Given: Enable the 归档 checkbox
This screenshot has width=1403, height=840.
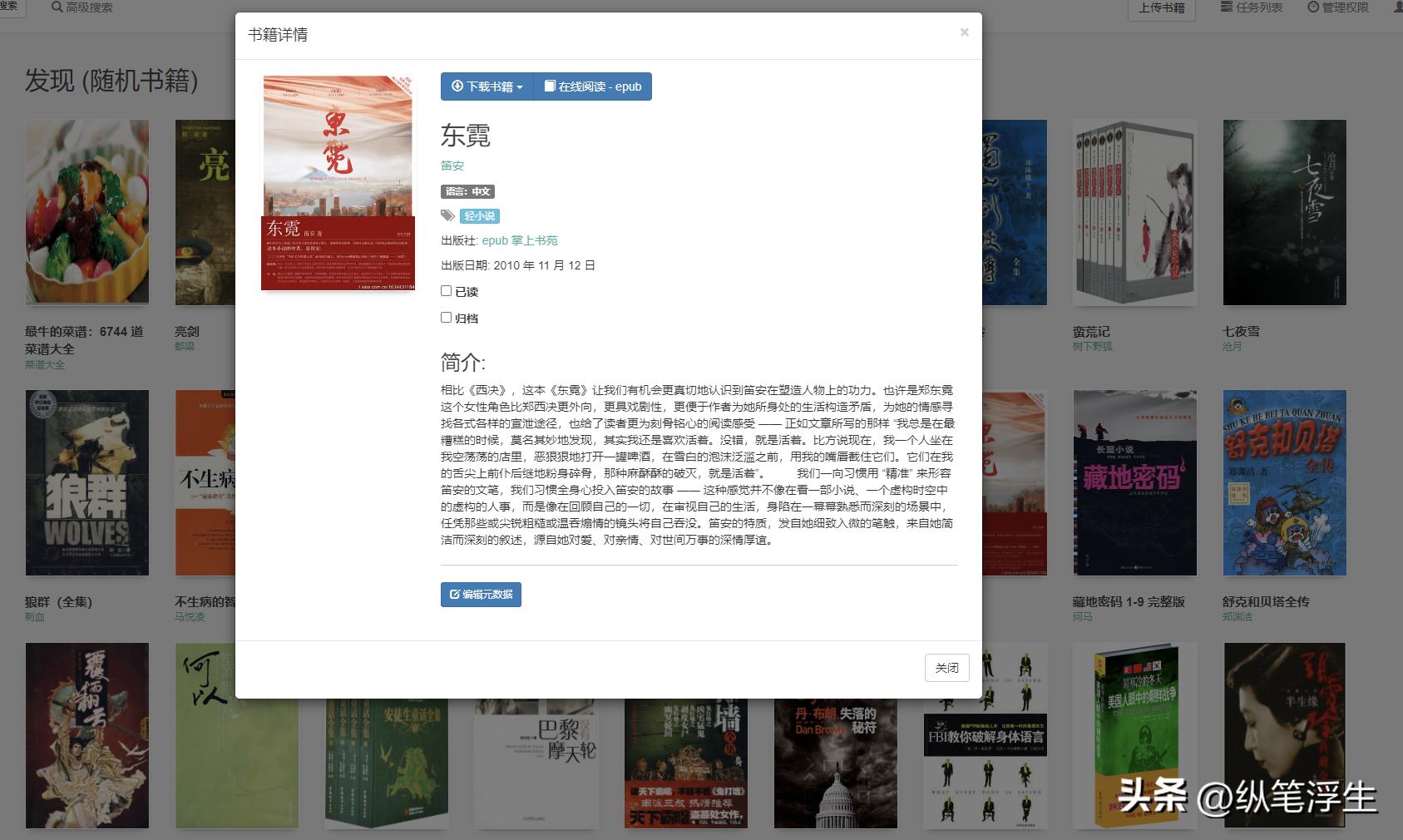Looking at the screenshot, I should click(446, 318).
